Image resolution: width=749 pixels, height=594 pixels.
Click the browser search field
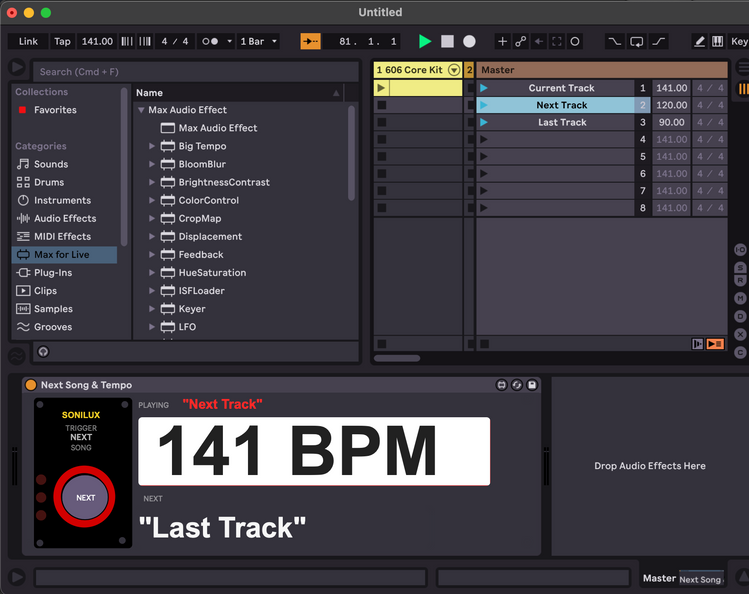195,72
